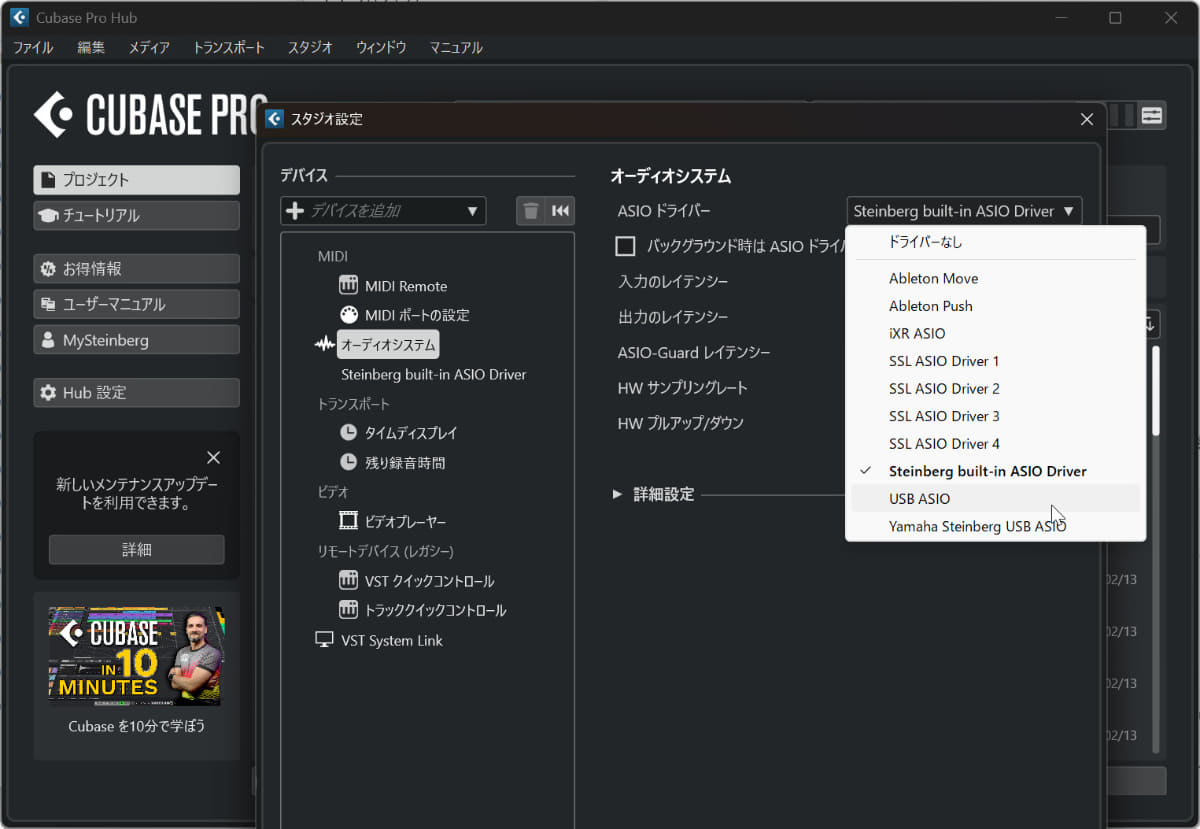1200x829 pixels.
Task: Select VST クイックコントロール in the tree
Action: pyautogui.click(x=429, y=581)
